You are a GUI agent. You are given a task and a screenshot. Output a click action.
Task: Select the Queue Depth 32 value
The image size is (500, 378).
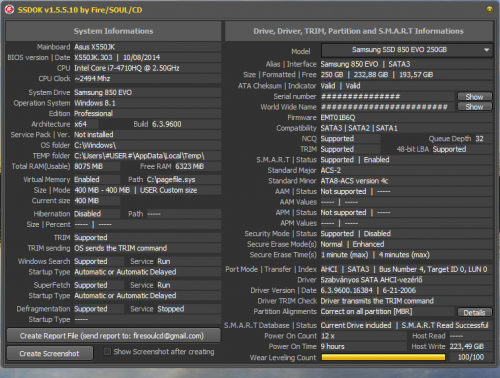click(479, 139)
